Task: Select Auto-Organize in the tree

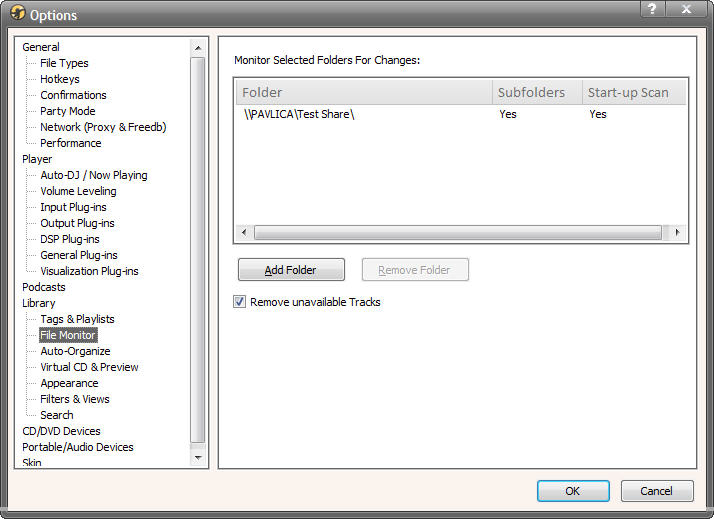Action: click(75, 351)
